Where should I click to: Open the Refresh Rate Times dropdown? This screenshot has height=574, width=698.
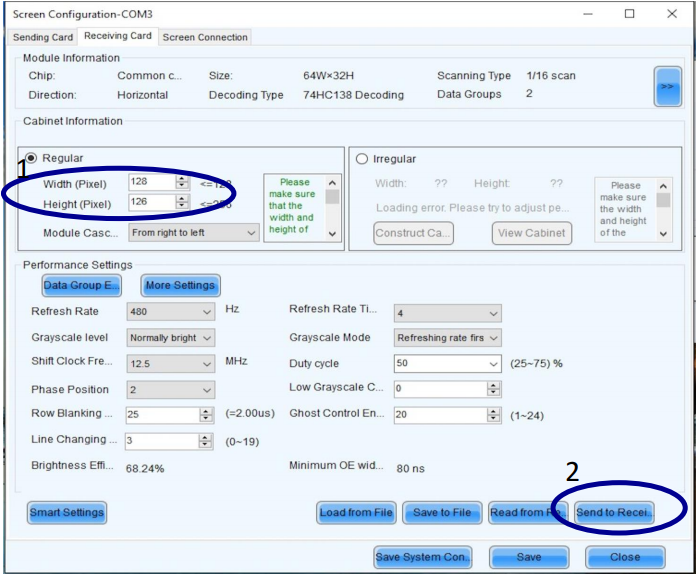(x=447, y=313)
